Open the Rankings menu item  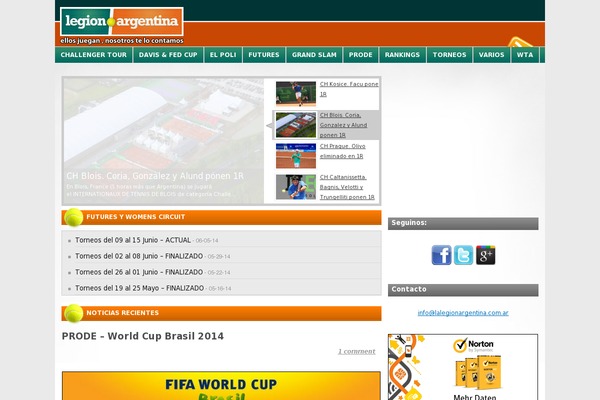[x=402, y=55]
